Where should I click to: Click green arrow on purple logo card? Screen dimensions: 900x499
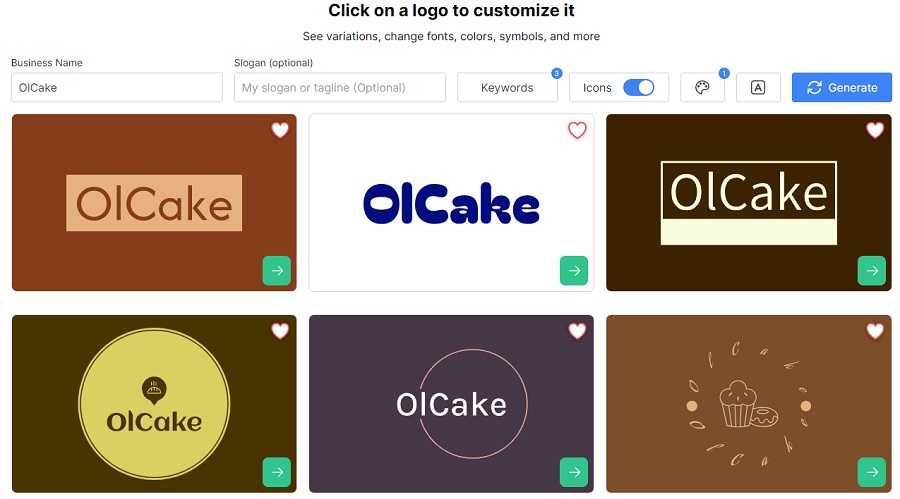[x=574, y=472]
